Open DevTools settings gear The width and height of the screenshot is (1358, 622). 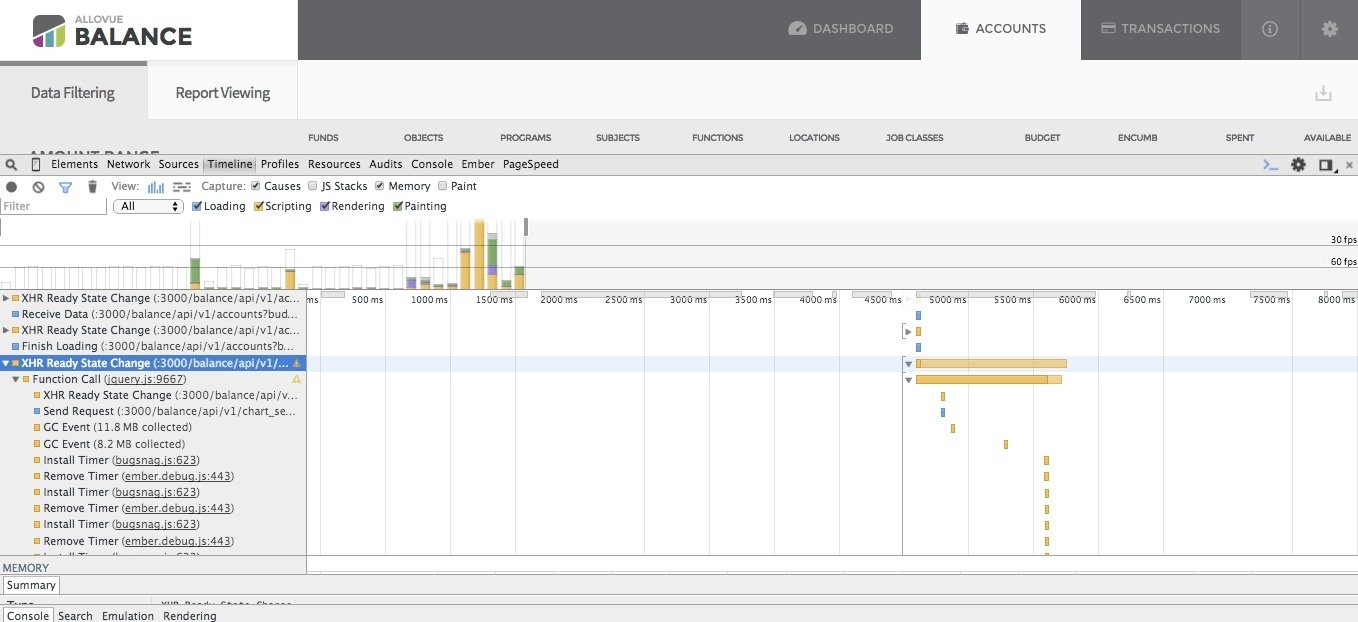click(x=1298, y=165)
